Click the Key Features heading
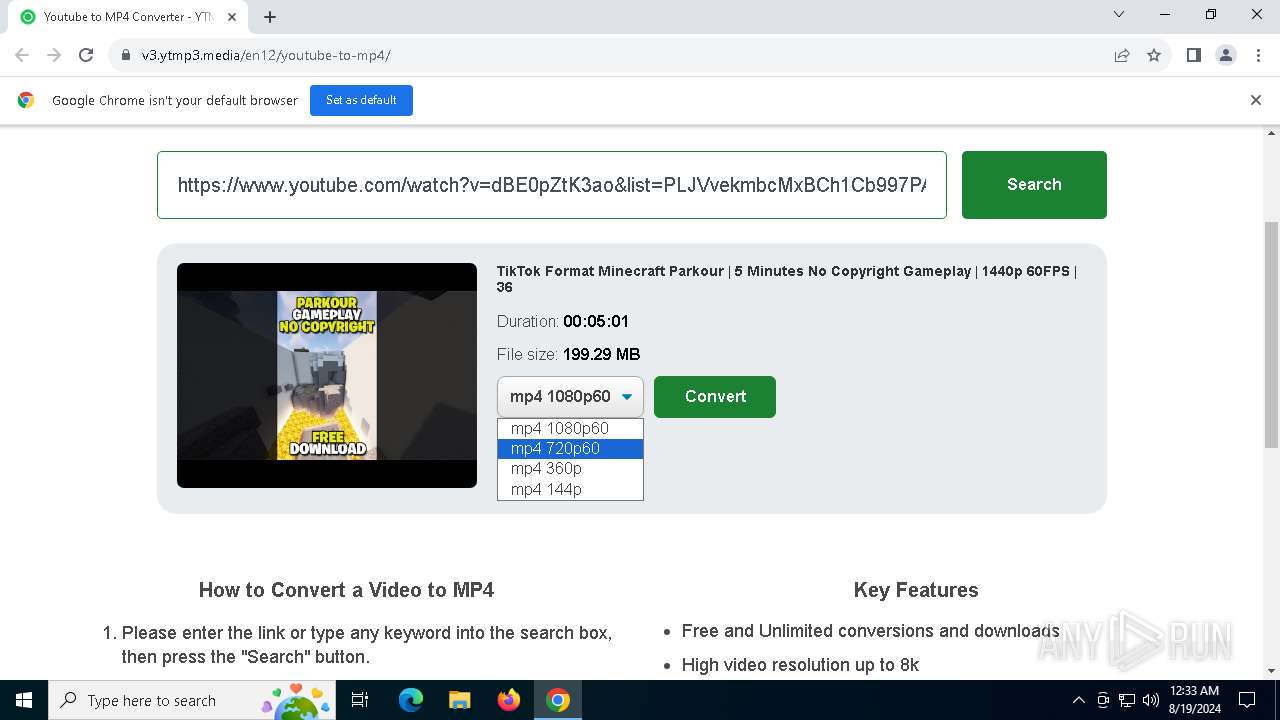This screenshot has width=1280, height=720. [916, 590]
